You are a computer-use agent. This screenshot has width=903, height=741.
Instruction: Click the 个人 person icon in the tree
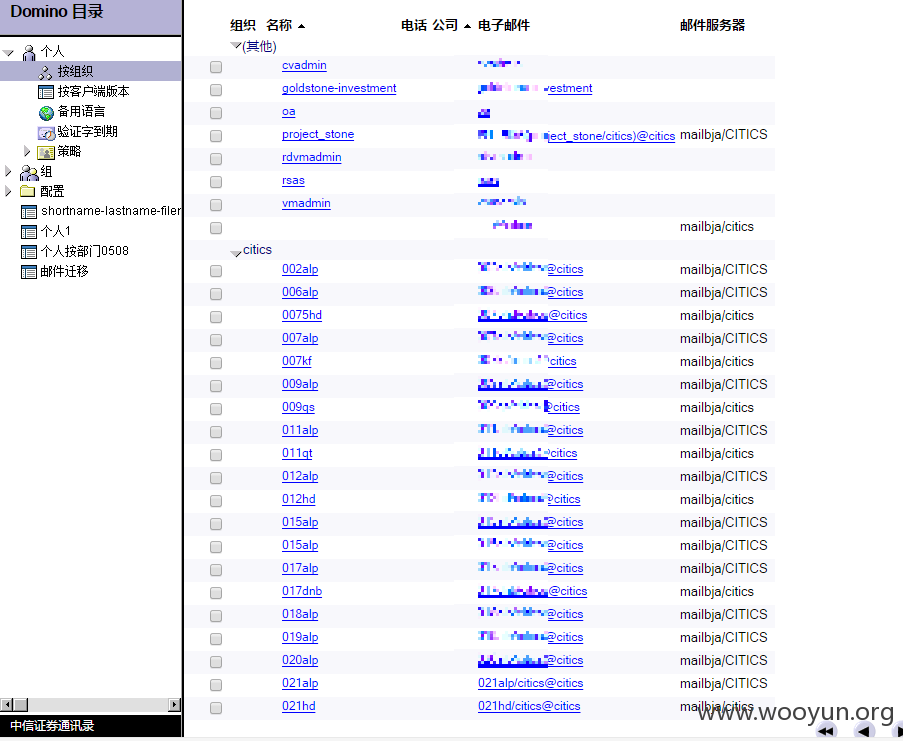coord(29,52)
